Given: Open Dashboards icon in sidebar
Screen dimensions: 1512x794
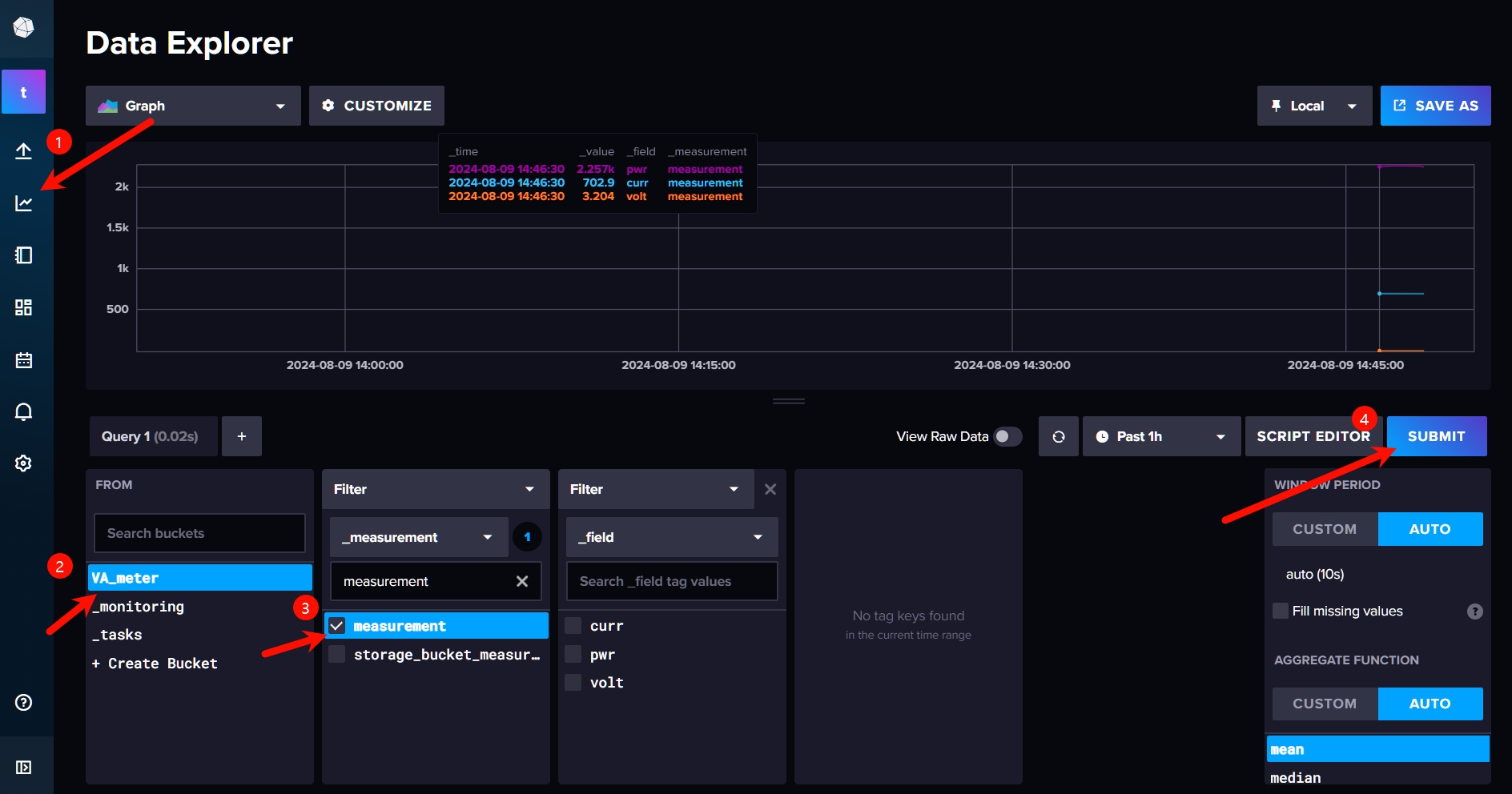Looking at the screenshot, I should (x=23, y=307).
